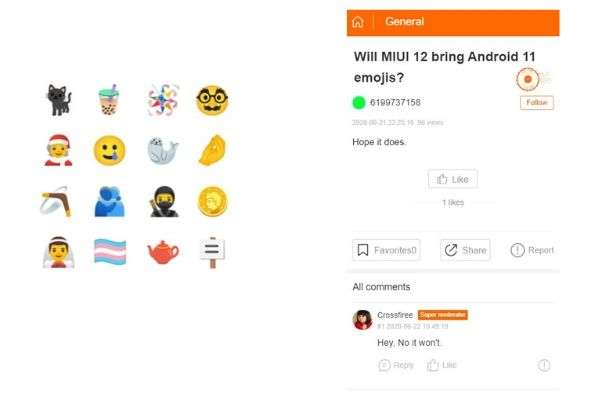Screen dimensions: 600x400
Task: Select the bubble tea emoji
Action: (109, 100)
